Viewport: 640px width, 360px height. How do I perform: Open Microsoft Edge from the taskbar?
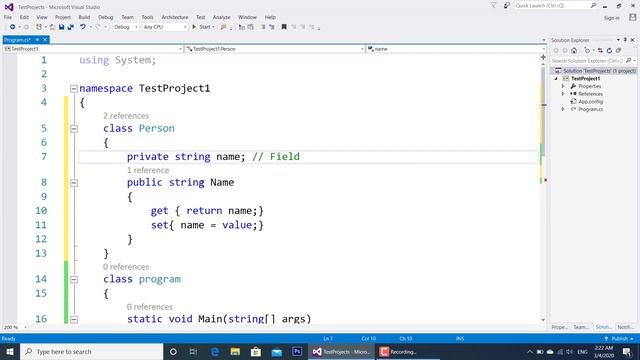click(215, 351)
